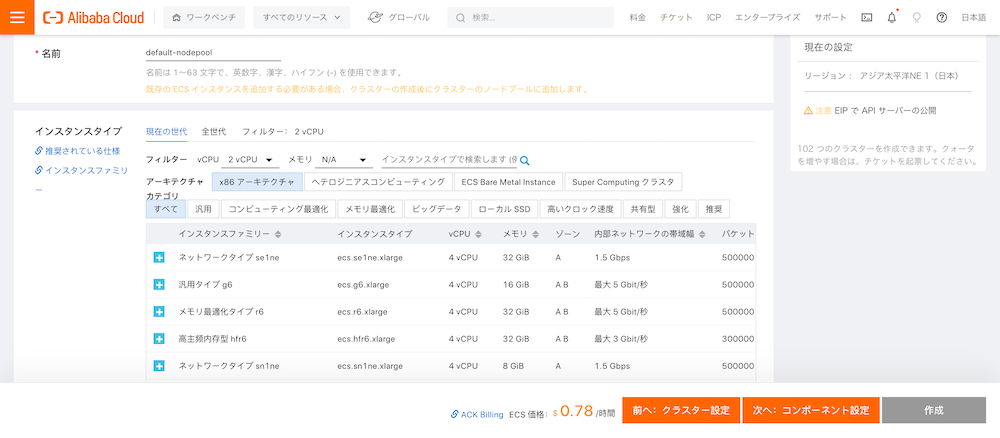Select the ビッグデータ category filter
1000x438 pixels.
tap(437, 209)
